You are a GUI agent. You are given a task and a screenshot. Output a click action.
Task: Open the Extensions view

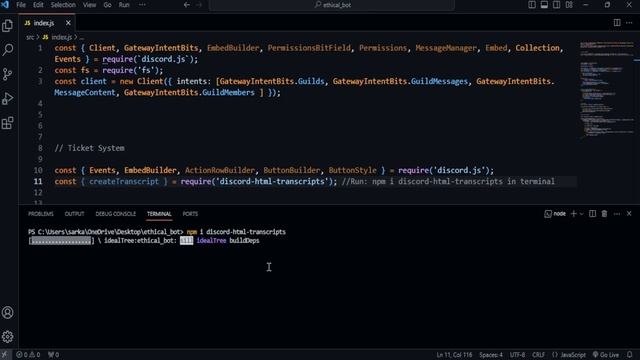pos(8,123)
